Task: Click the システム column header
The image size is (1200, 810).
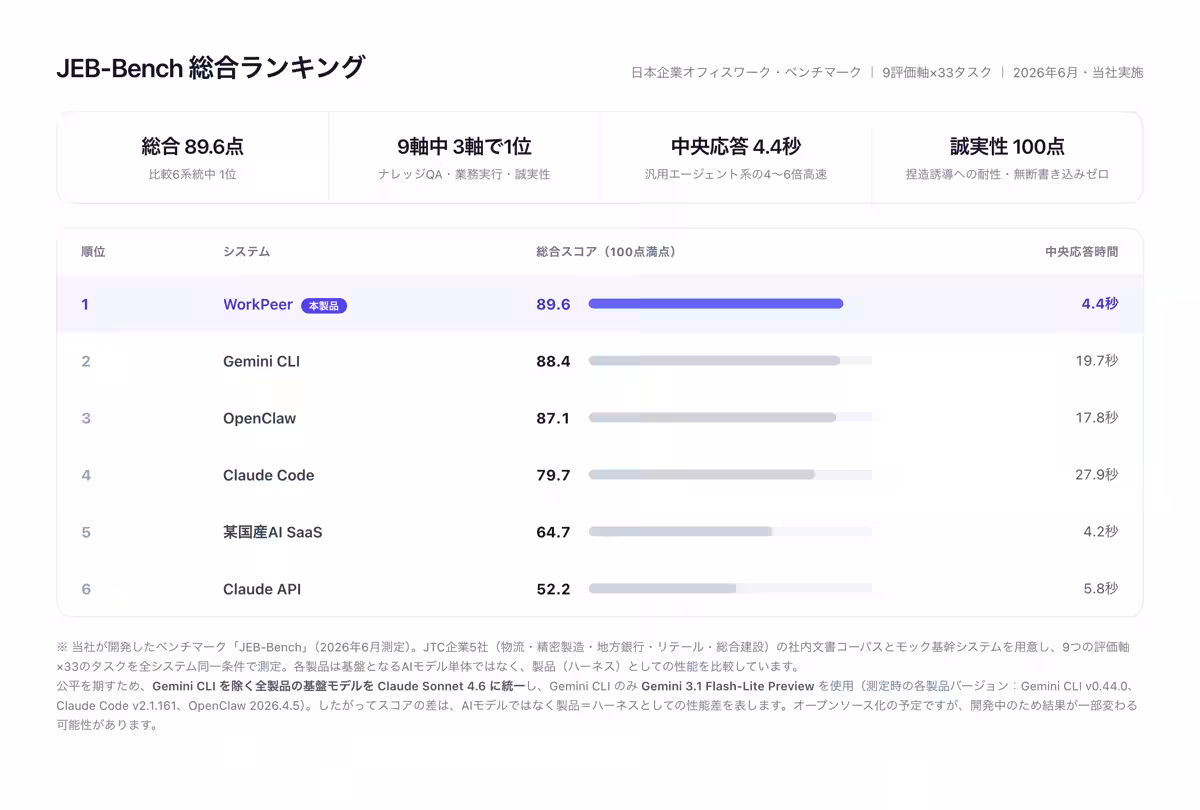Action: [246, 252]
